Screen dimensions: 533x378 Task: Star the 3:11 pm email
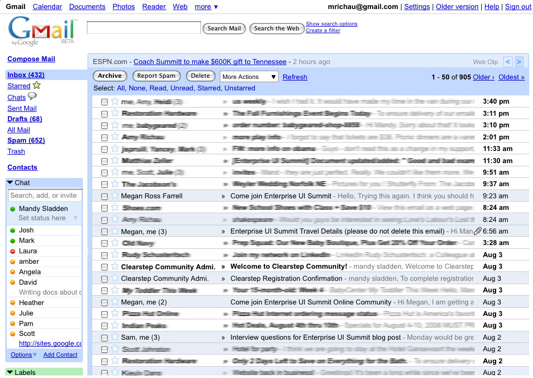115,113
